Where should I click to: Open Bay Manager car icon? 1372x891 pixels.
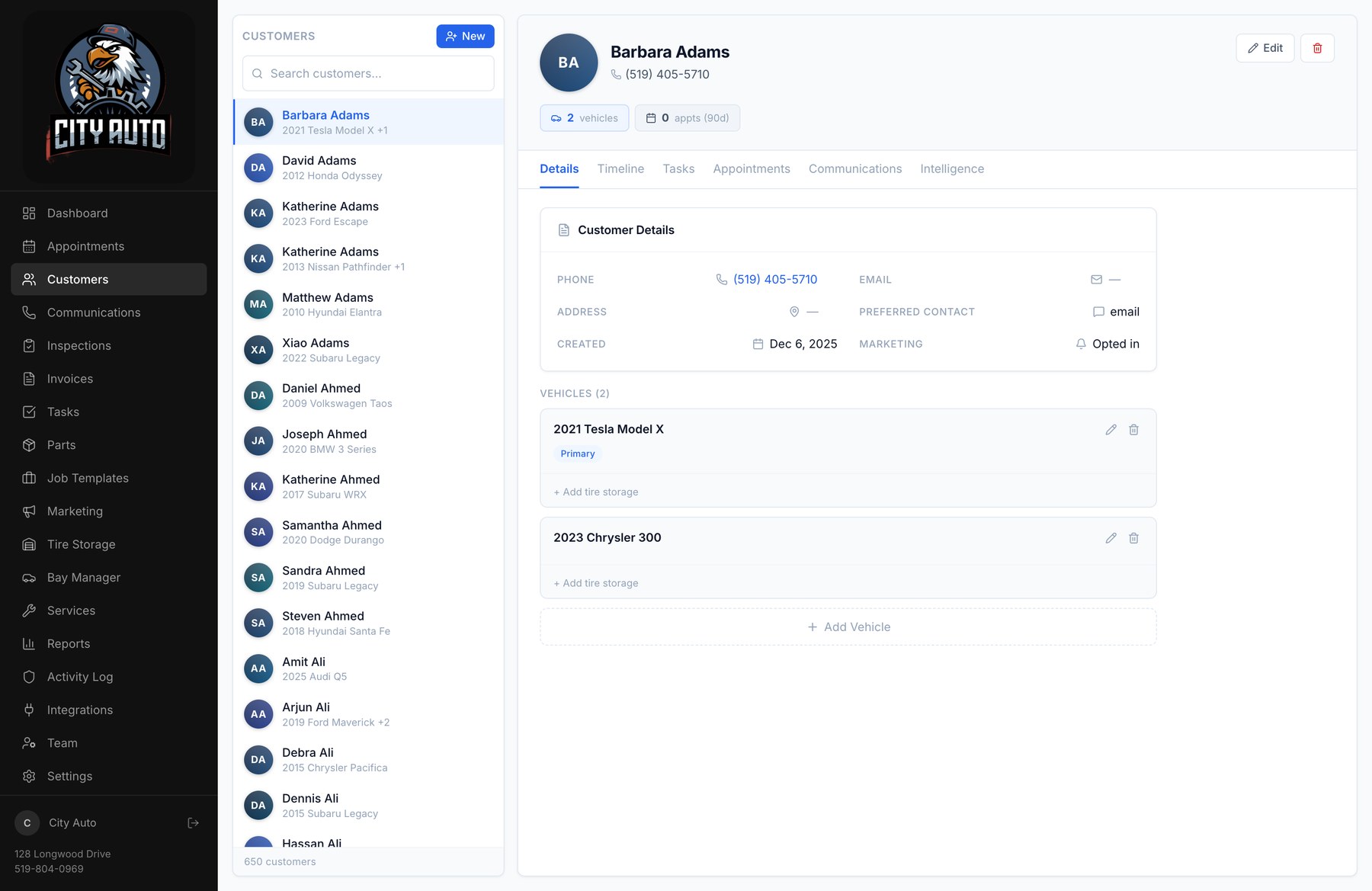point(29,578)
